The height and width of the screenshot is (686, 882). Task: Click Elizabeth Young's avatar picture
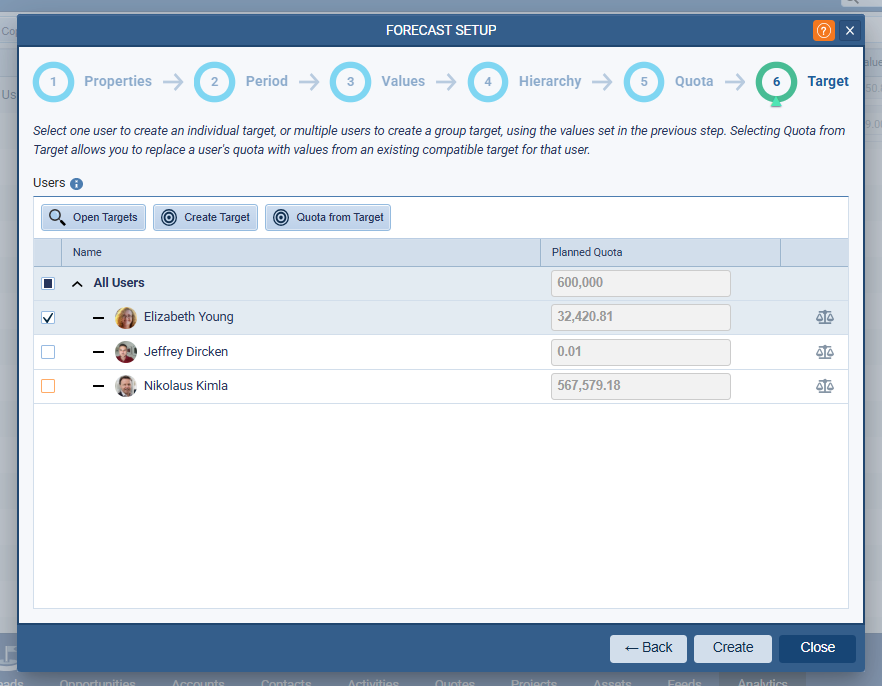click(126, 318)
